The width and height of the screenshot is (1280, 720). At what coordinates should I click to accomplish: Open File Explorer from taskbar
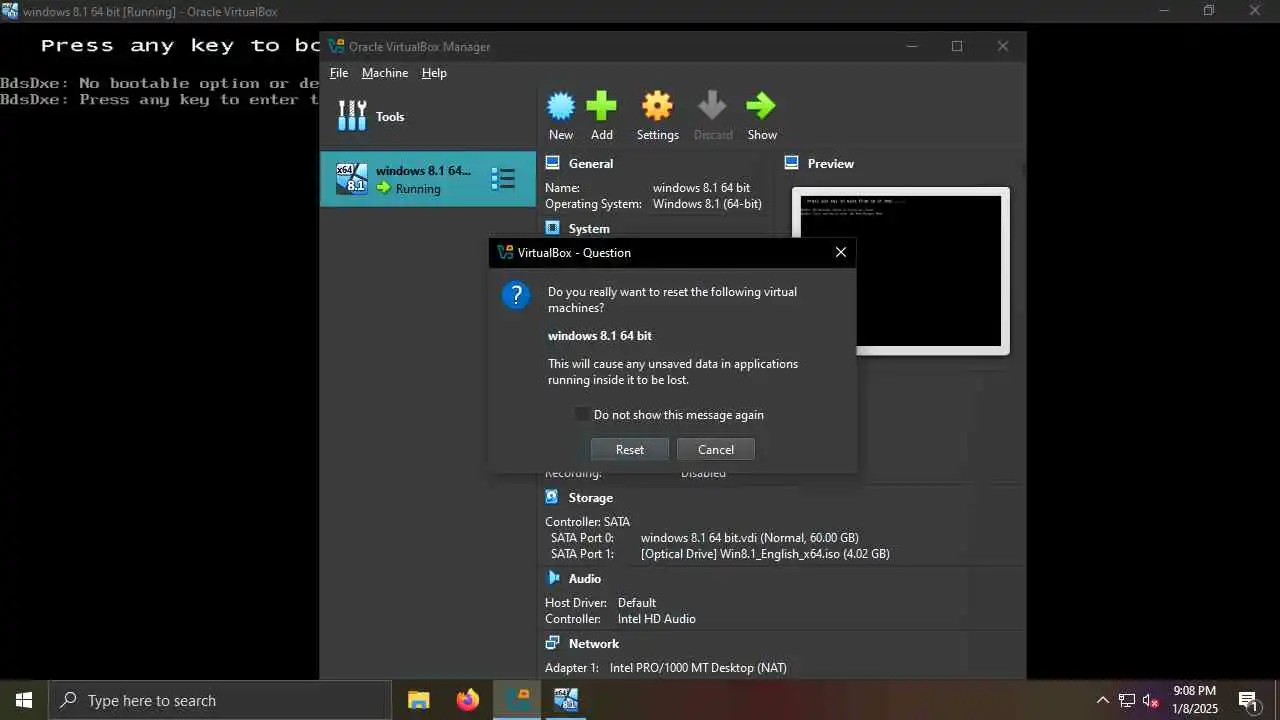tap(419, 700)
